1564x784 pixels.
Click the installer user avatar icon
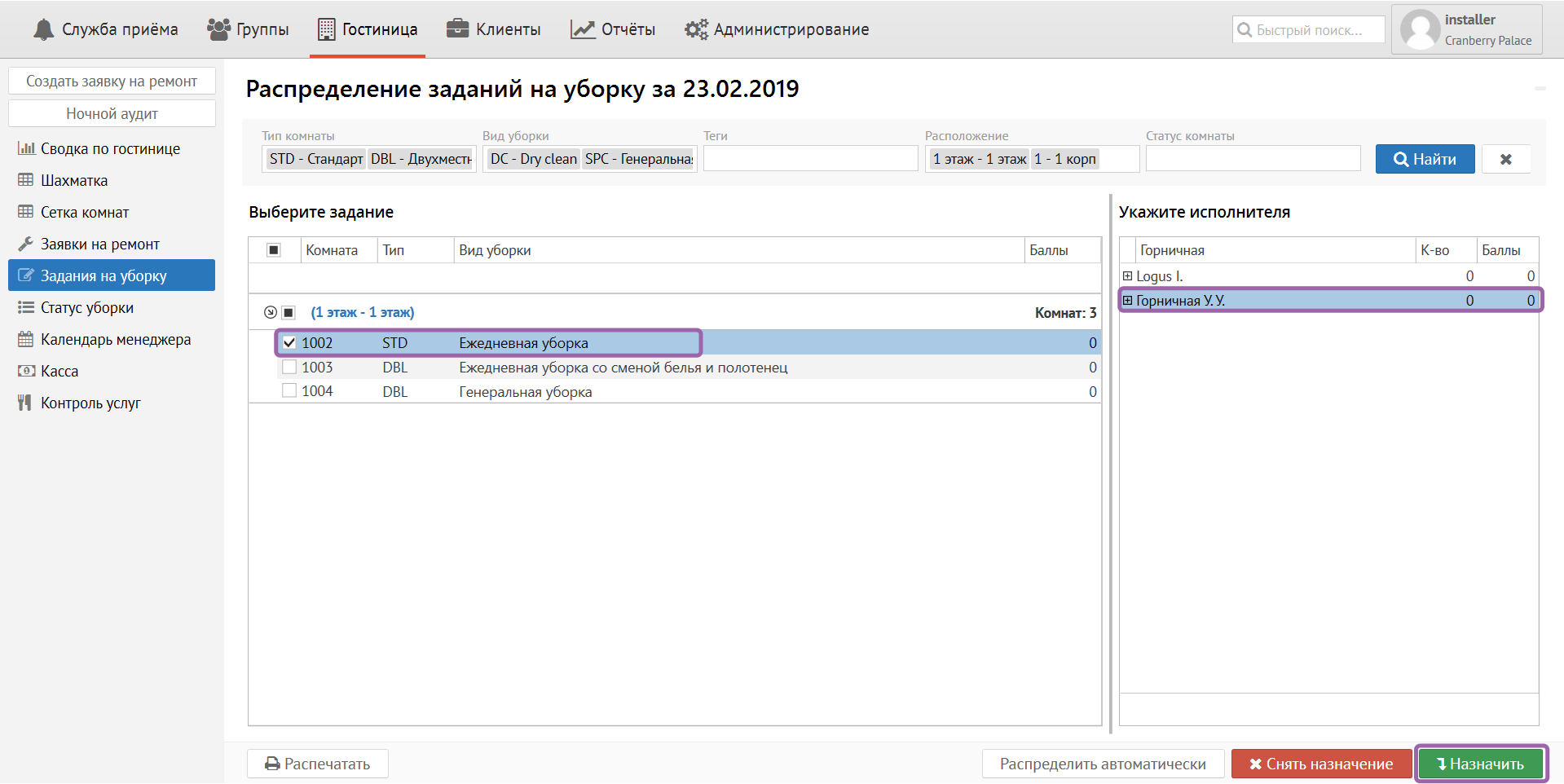point(1420,30)
